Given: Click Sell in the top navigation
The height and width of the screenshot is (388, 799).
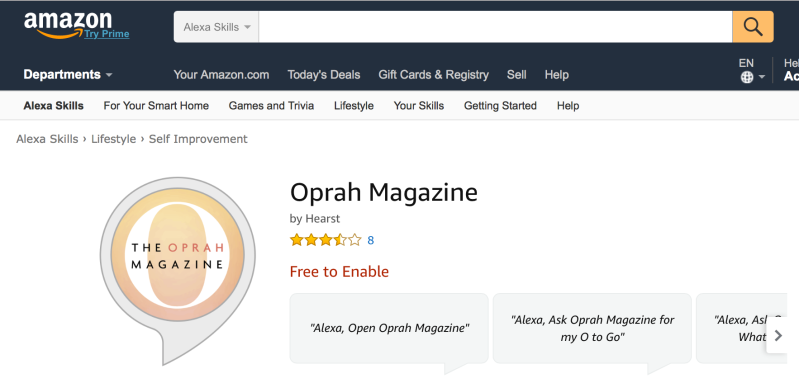Looking at the screenshot, I should pos(516,74).
